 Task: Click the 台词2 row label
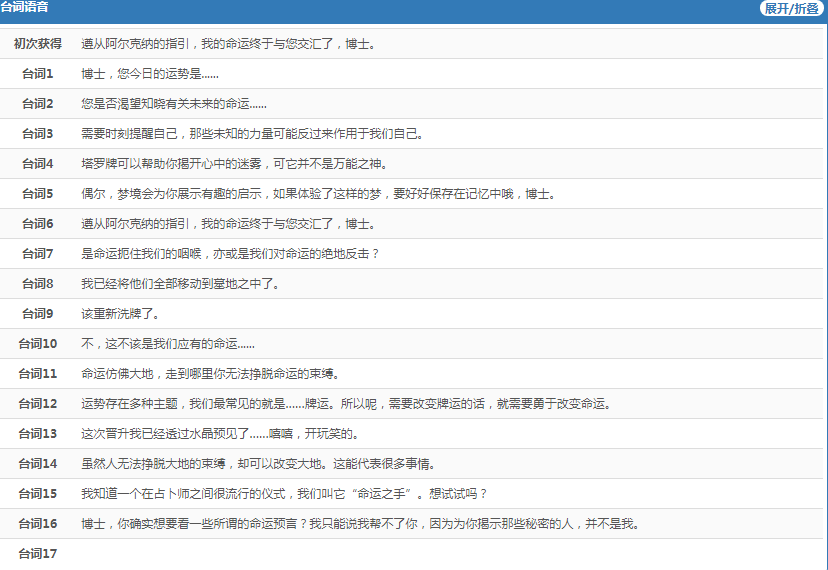[37, 104]
